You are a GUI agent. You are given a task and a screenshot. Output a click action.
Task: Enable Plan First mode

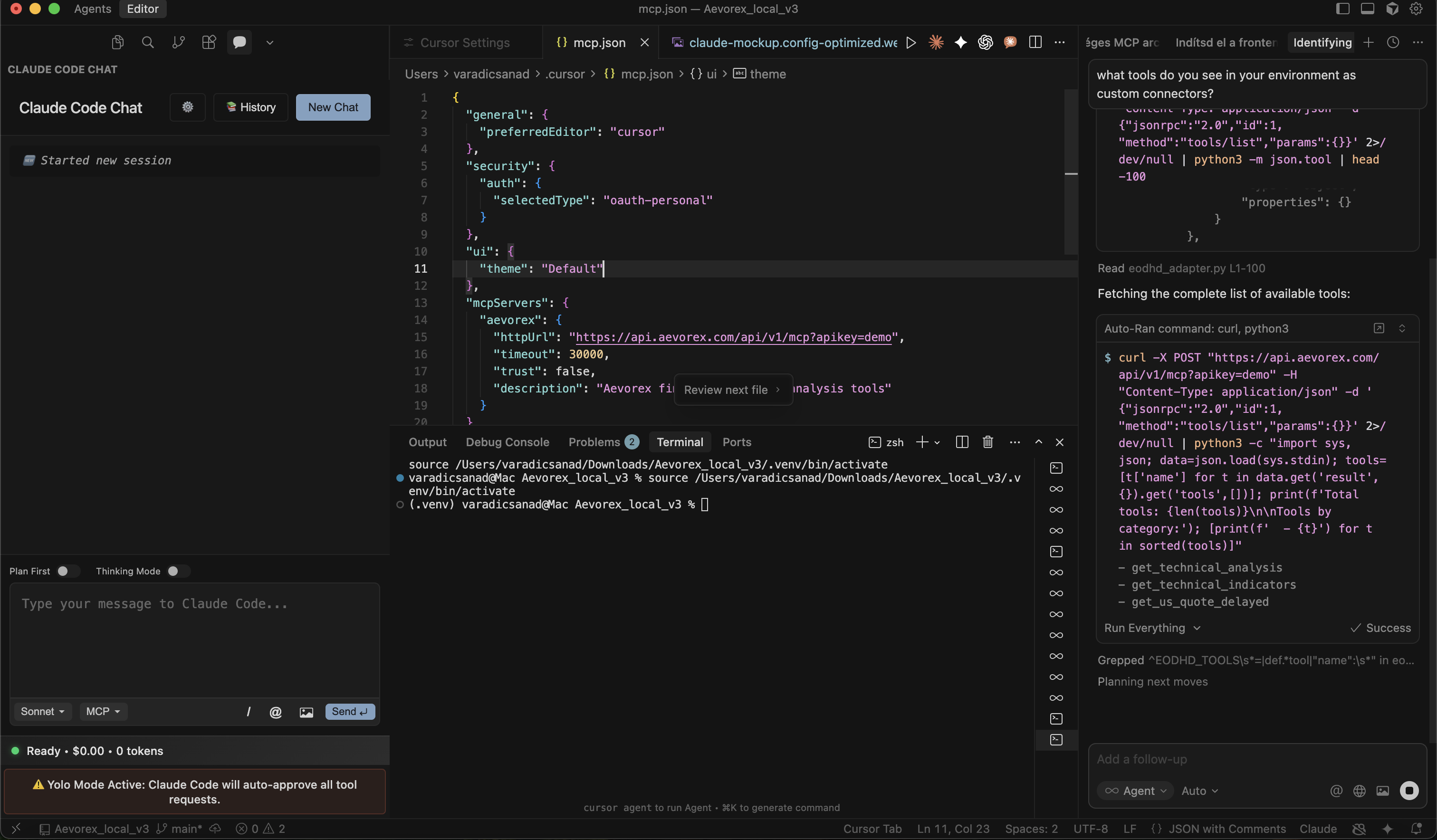click(x=67, y=571)
